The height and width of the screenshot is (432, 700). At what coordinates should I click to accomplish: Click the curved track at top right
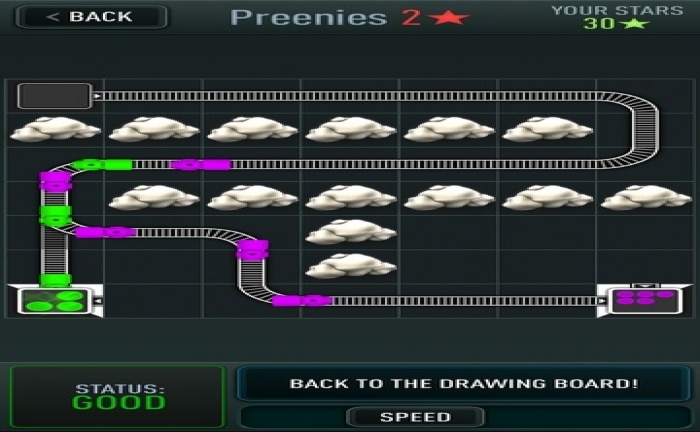point(633,129)
